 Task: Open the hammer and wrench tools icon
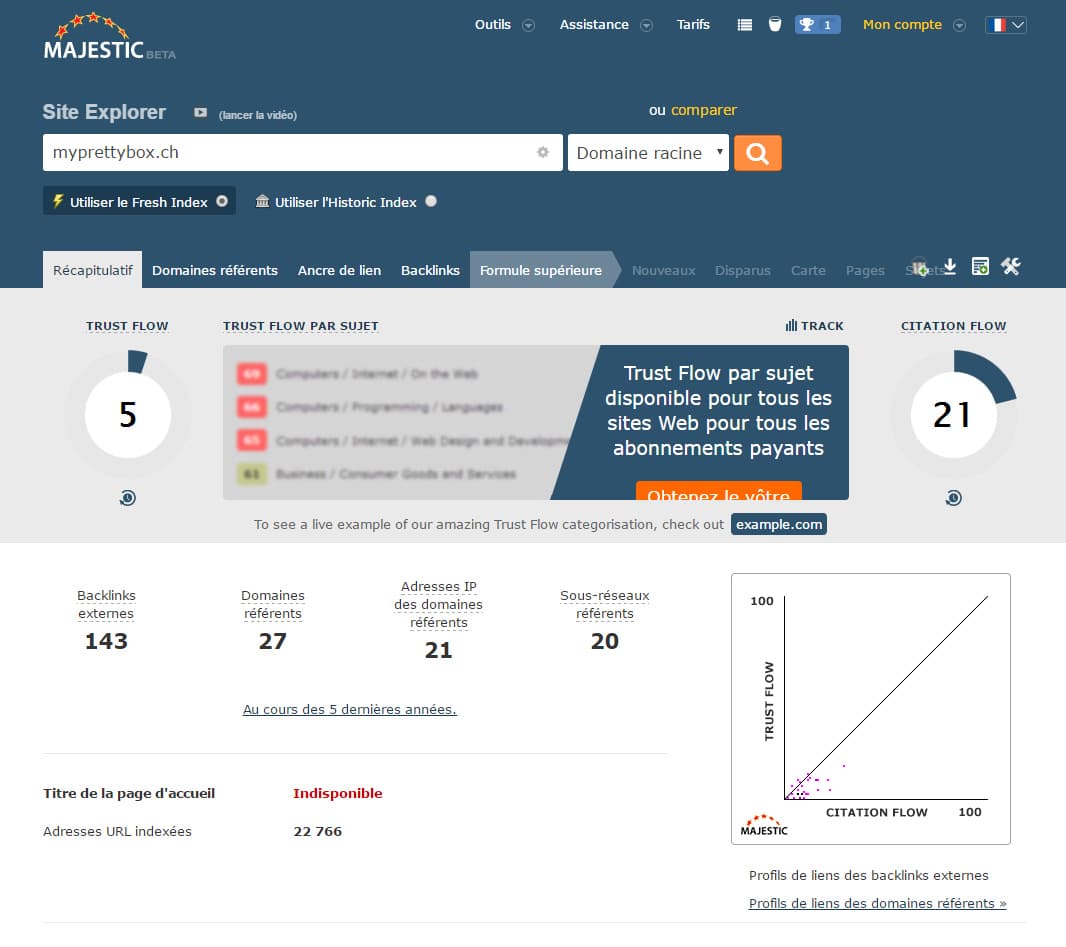click(x=1010, y=266)
